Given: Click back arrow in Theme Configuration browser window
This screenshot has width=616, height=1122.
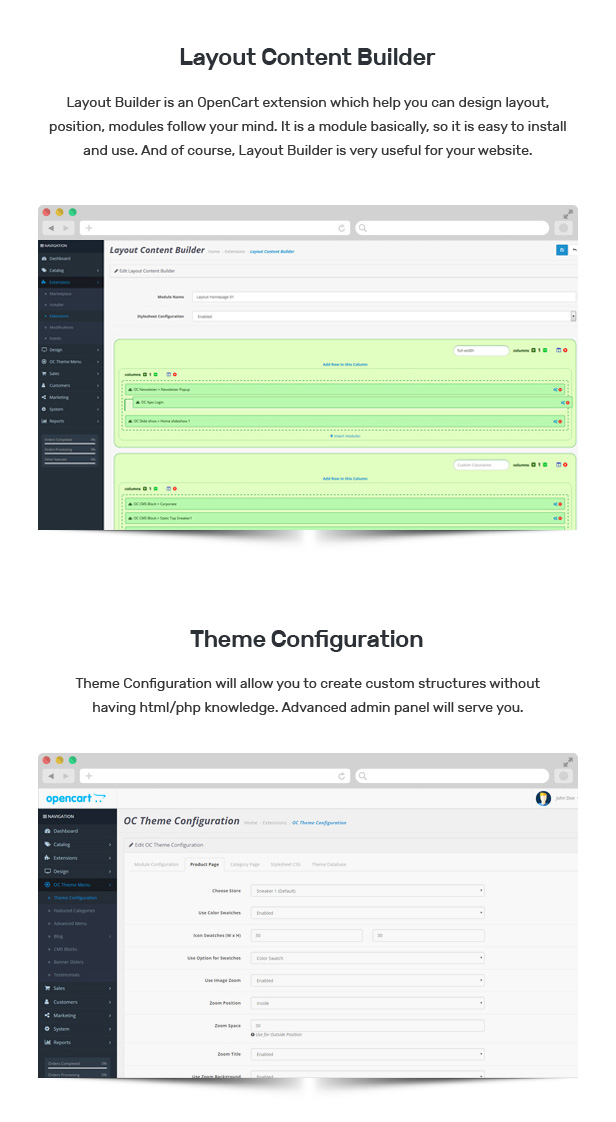Looking at the screenshot, I should click(52, 776).
